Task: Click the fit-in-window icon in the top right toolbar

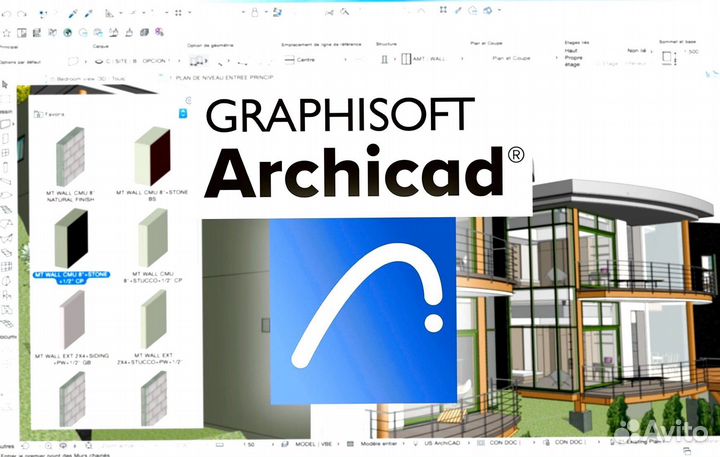Action: [x=443, y=10]
